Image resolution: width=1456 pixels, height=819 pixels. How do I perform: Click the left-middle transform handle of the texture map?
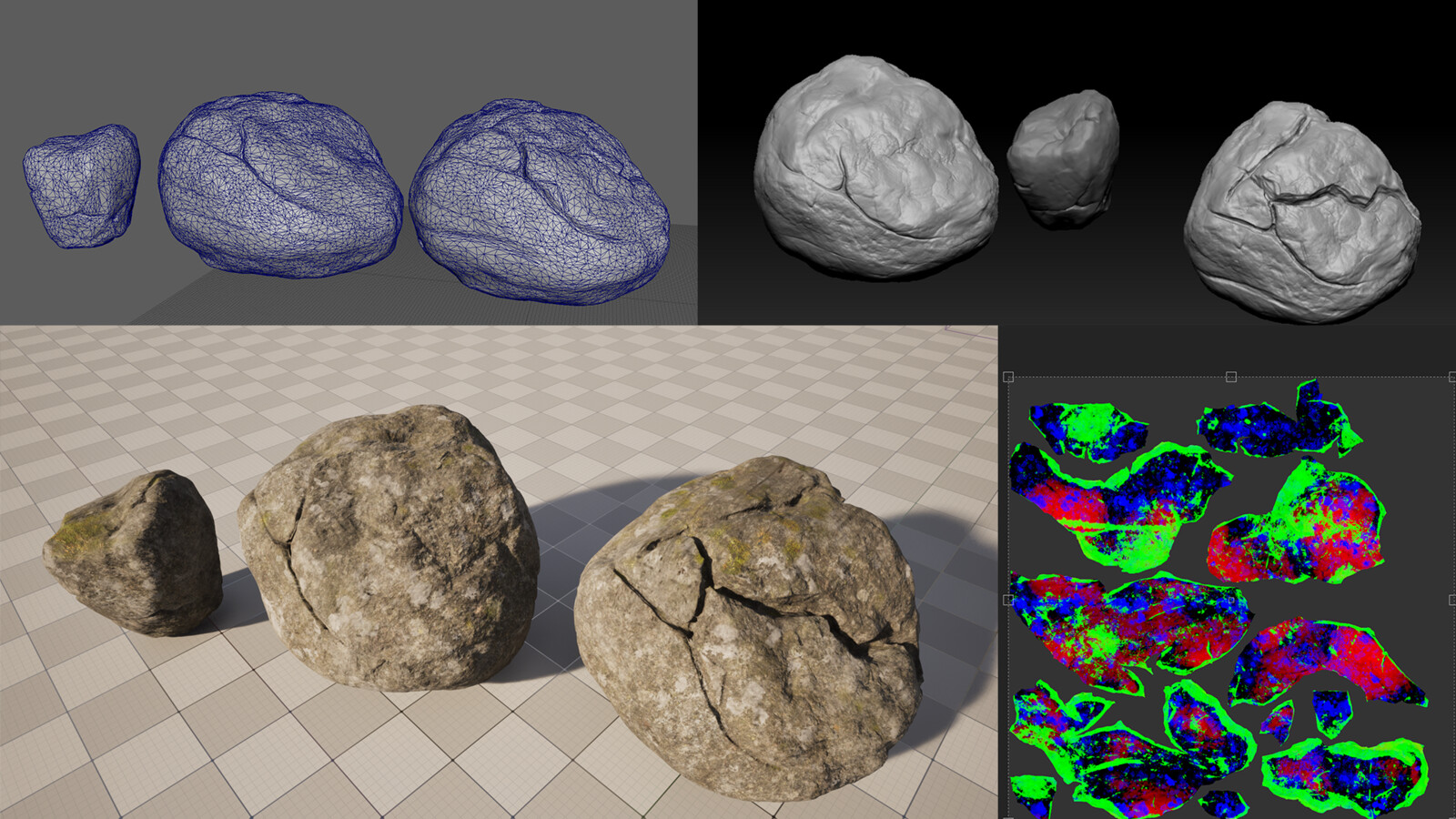tap(1008, 600)
